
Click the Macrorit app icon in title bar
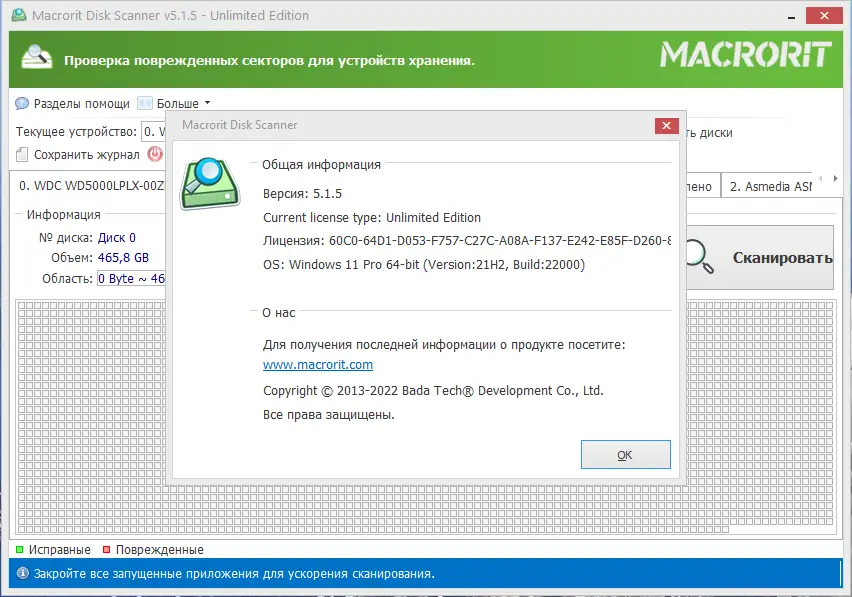(21, 15)
